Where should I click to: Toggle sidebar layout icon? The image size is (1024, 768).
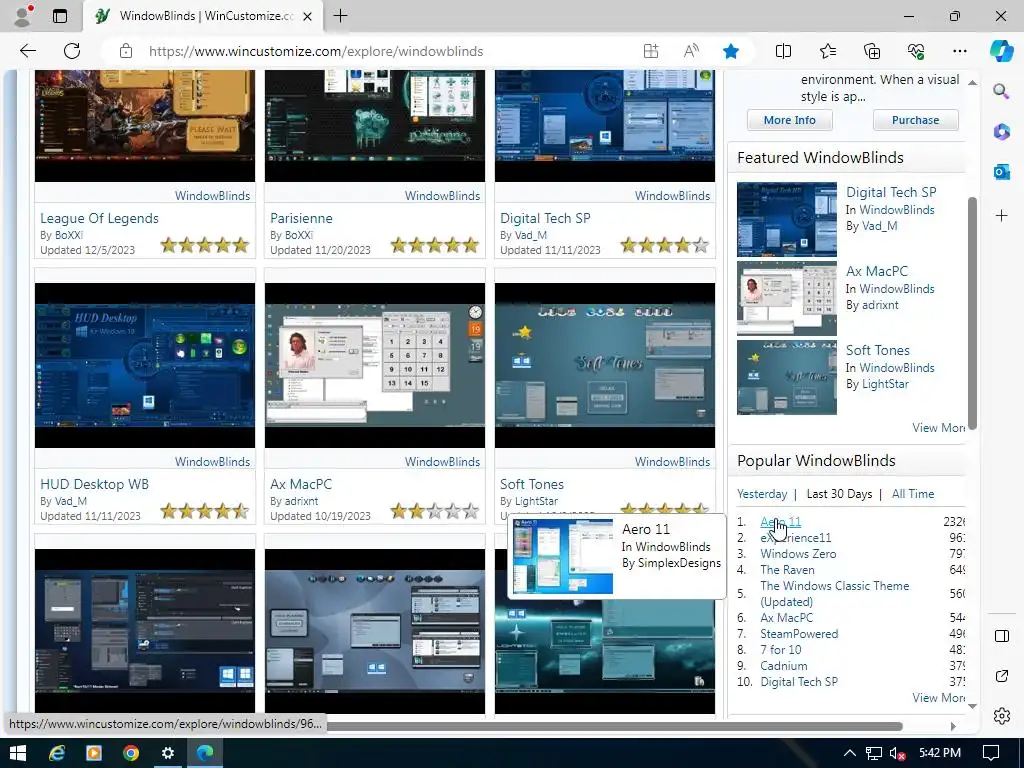(1001, 636)
